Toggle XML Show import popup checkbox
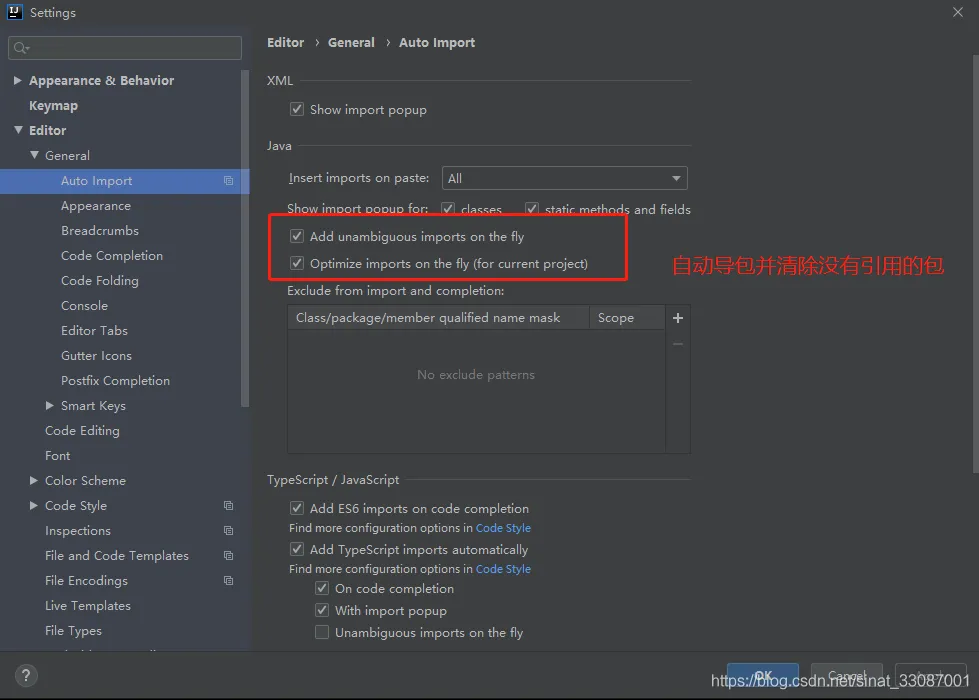The image size is (979, 700). pos(297,109)
